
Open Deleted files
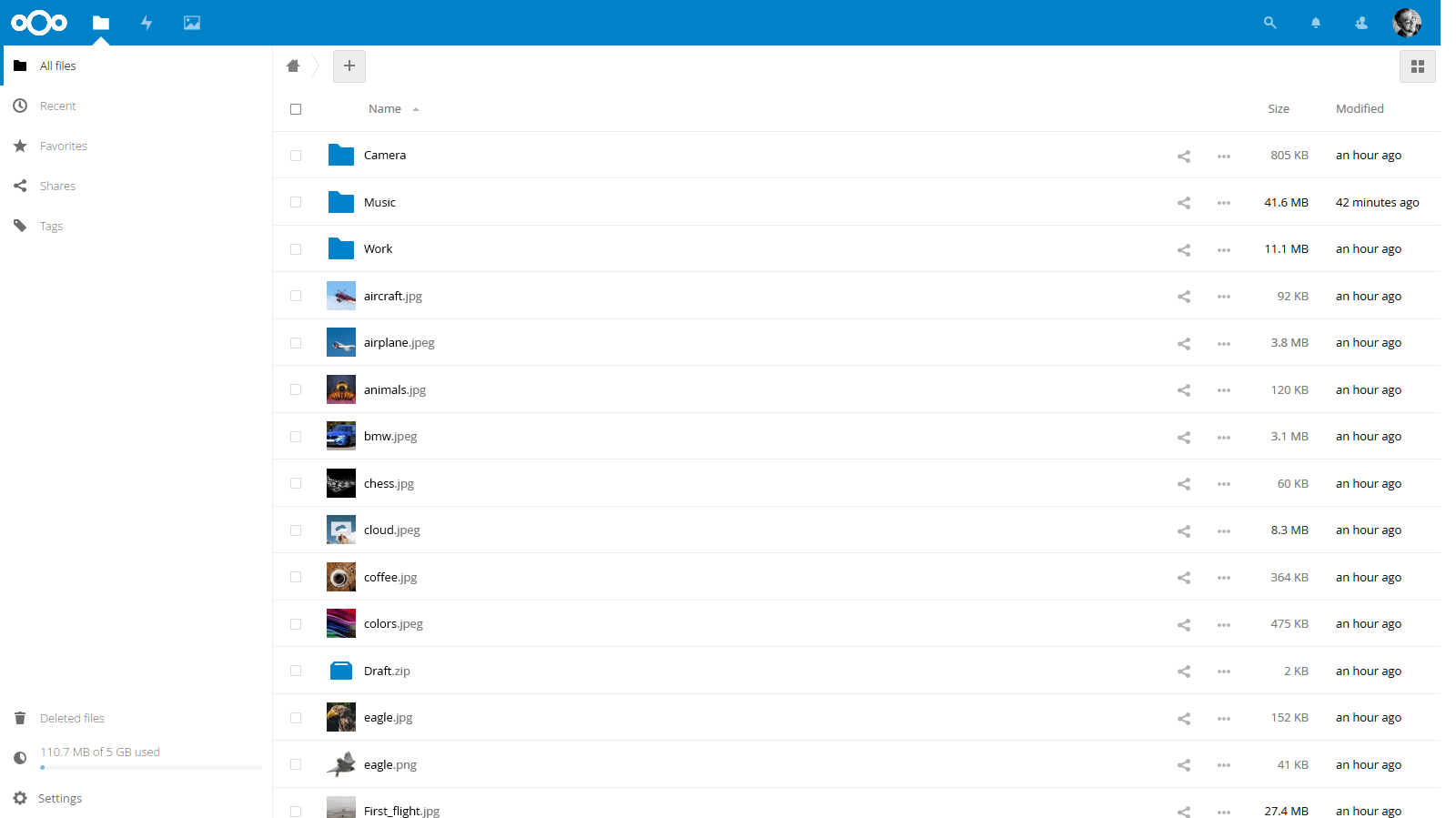pos(72,719)
